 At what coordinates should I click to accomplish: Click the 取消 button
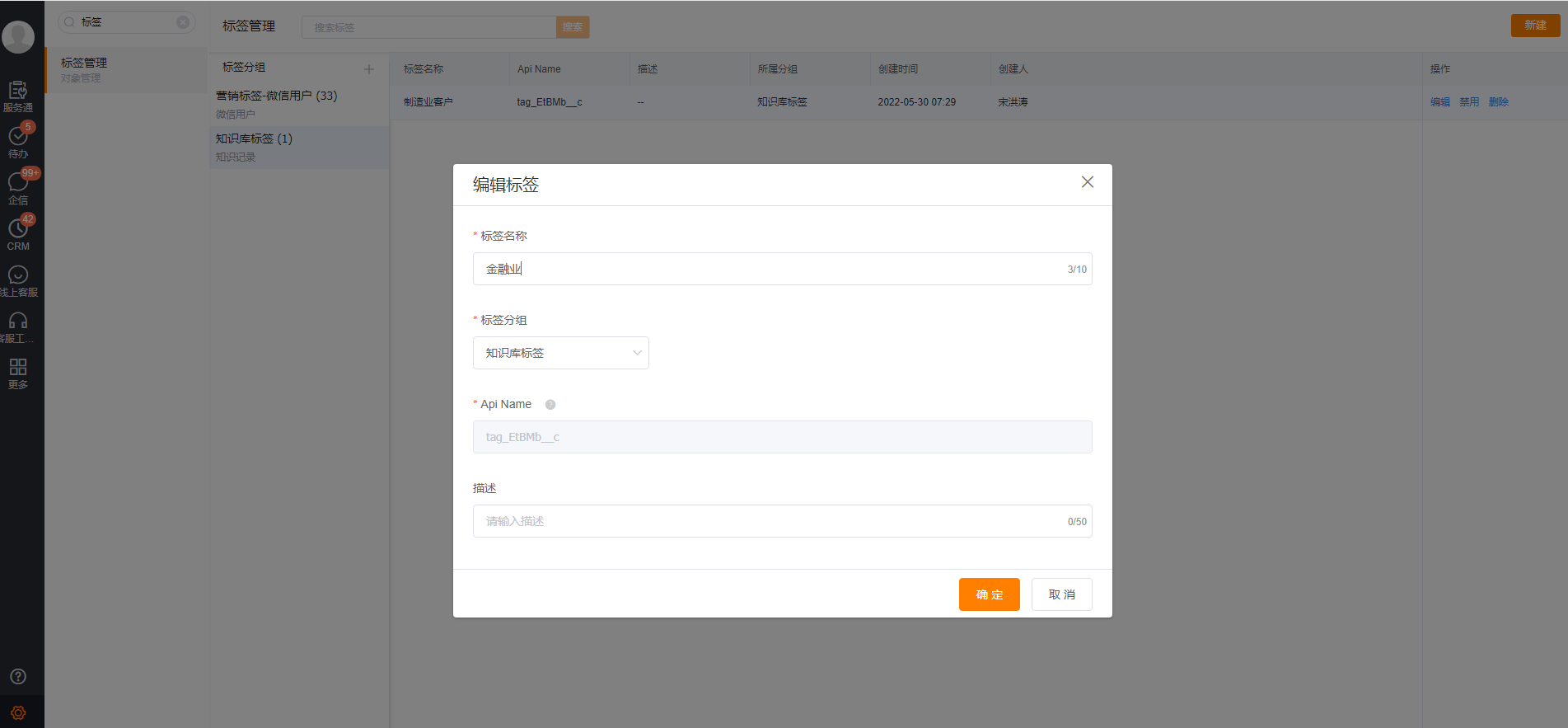(1062, 594)
